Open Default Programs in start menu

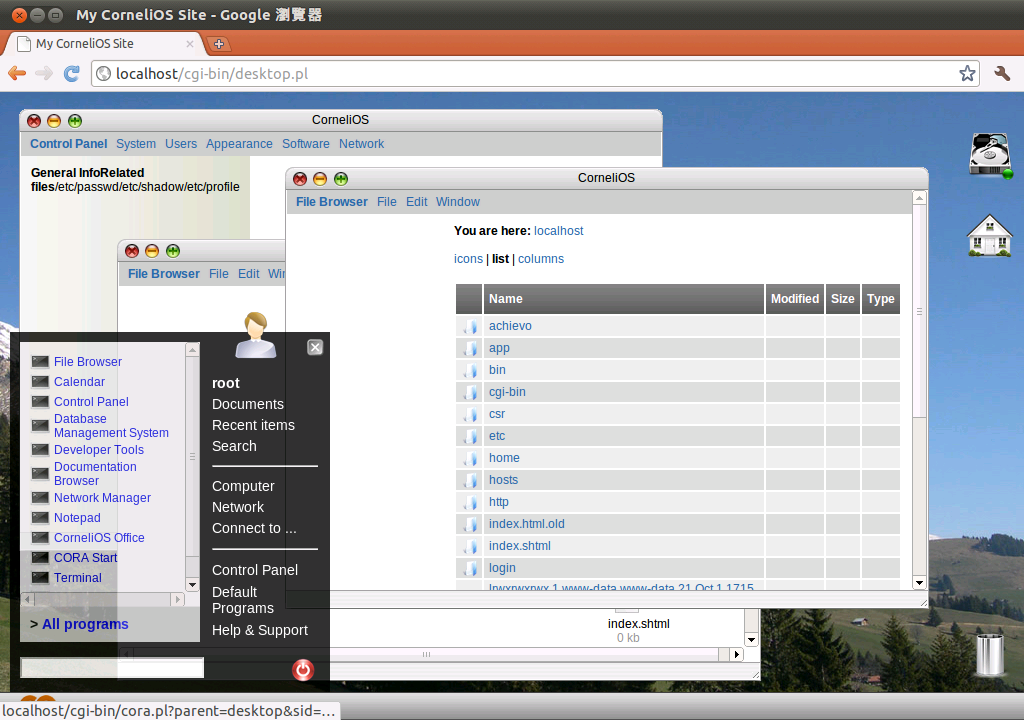coord(243,600)
